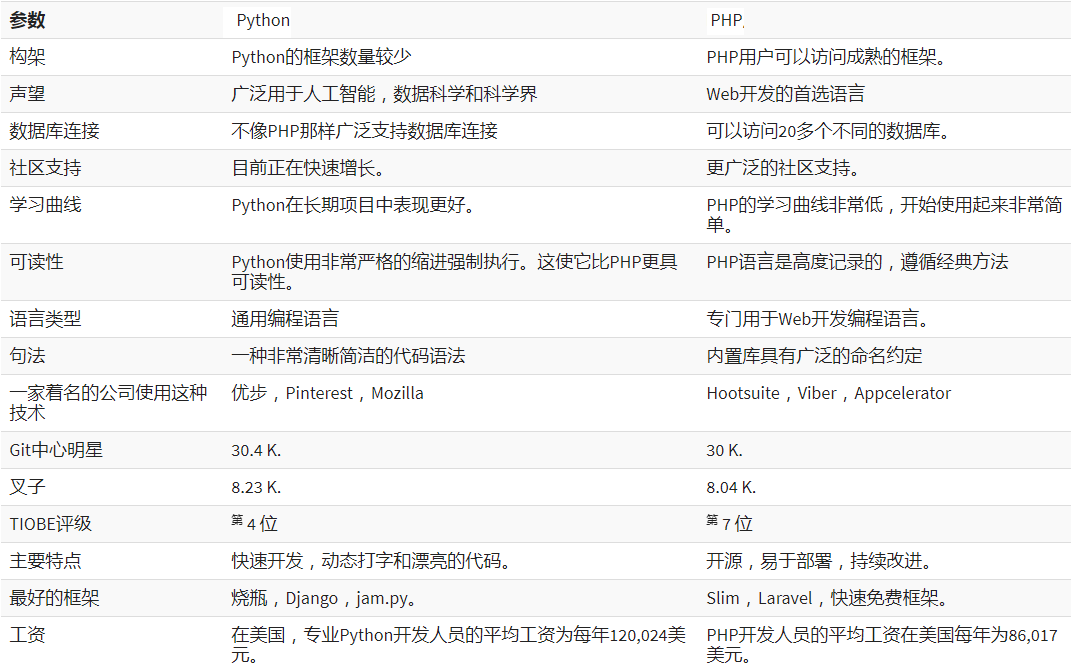Click the Python column header
1071x672 pixels.
tap(263, 20)
